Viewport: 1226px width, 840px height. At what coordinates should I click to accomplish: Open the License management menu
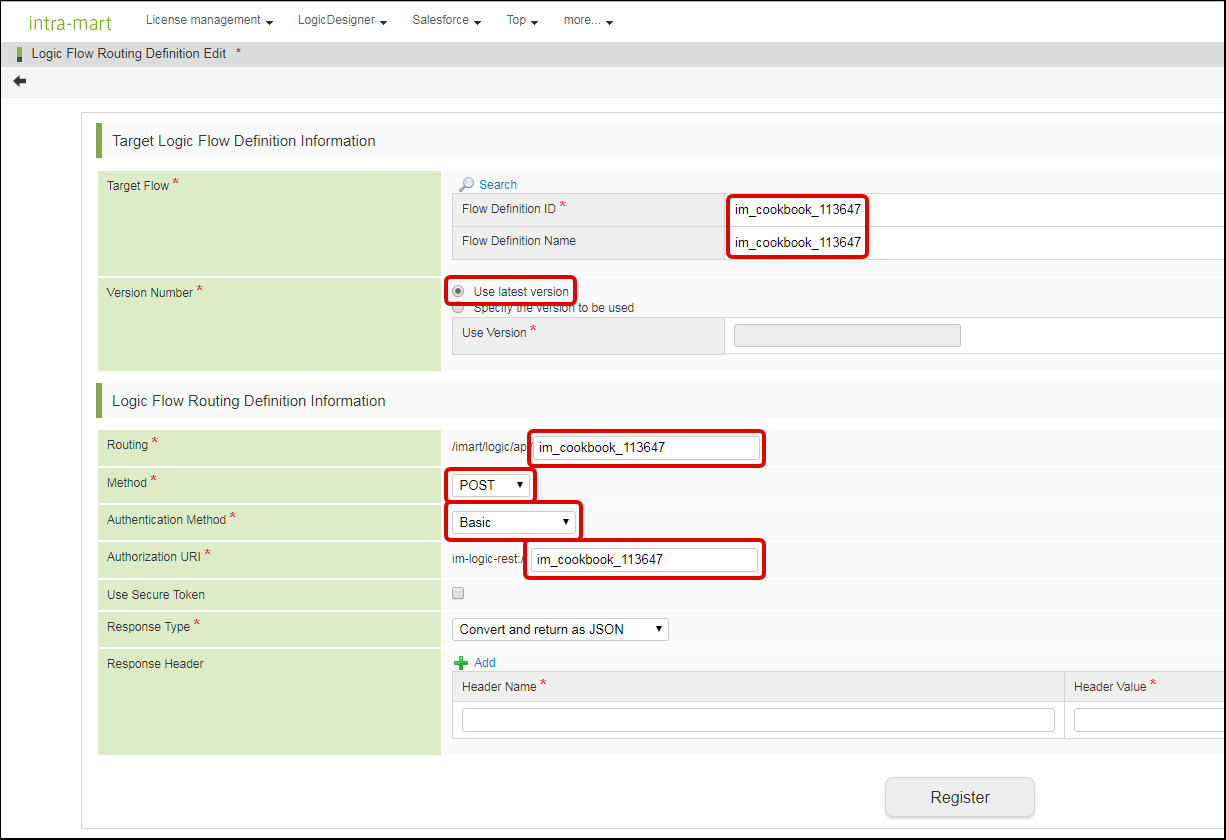[x=209, y=20]
